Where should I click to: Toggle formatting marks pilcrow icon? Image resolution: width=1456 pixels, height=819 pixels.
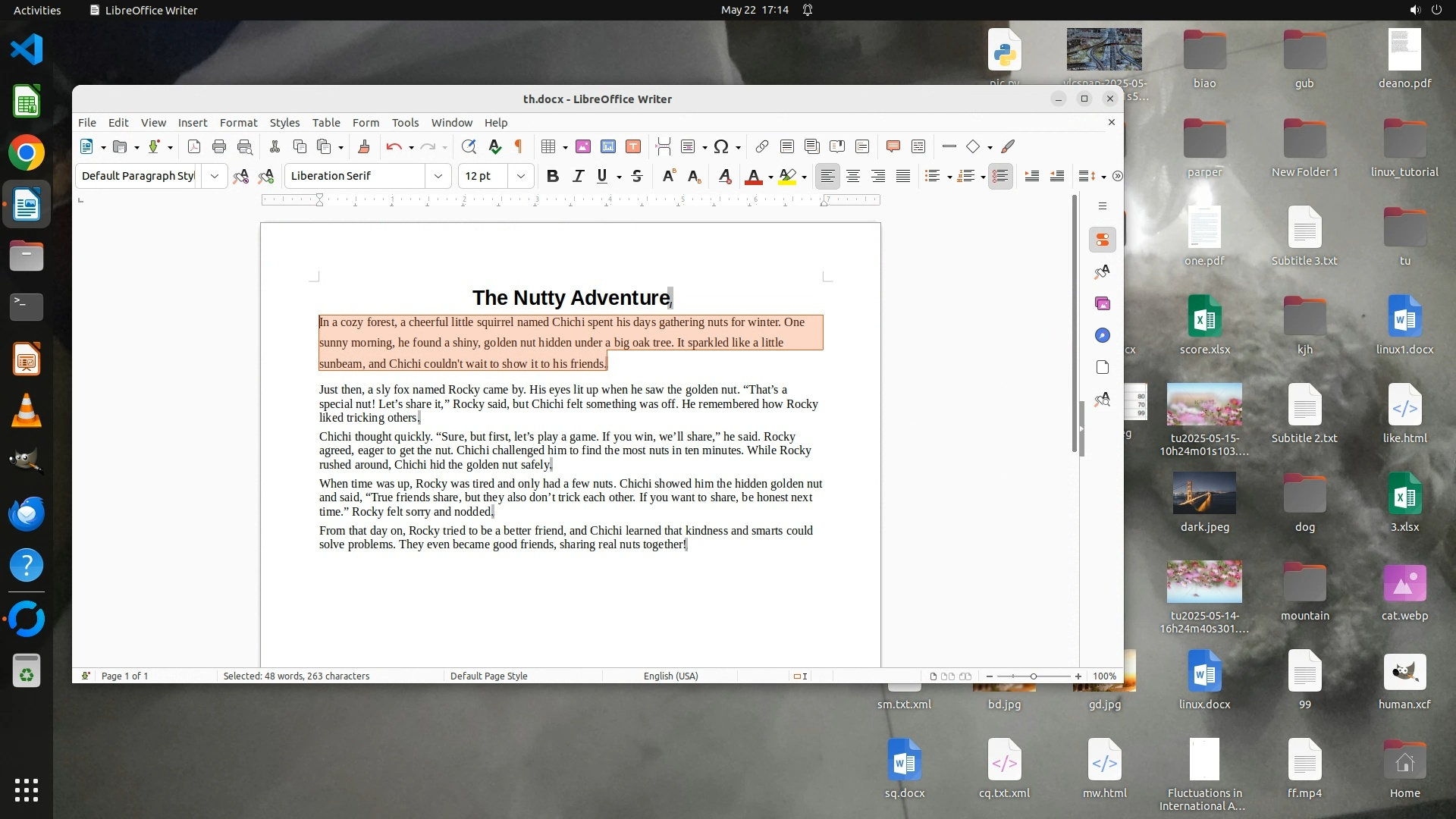(x=519, y=147)
